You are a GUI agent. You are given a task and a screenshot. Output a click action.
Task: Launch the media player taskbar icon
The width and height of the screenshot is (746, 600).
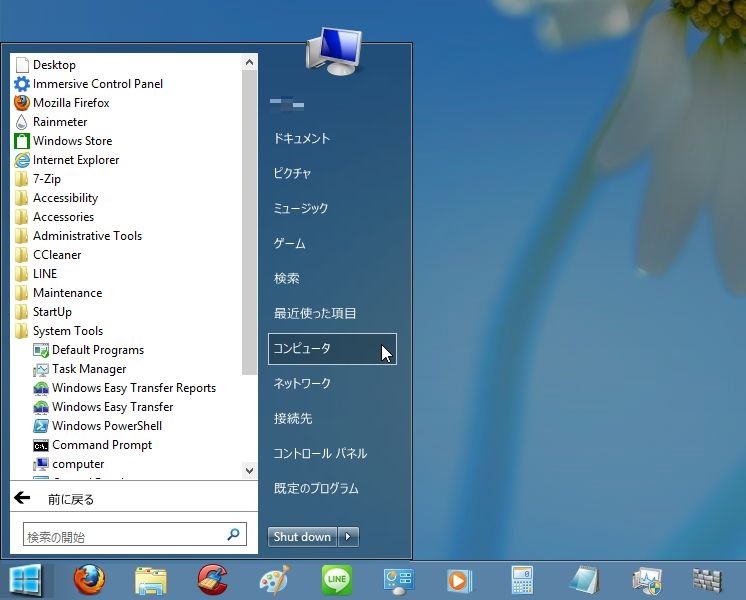(460, 580)
